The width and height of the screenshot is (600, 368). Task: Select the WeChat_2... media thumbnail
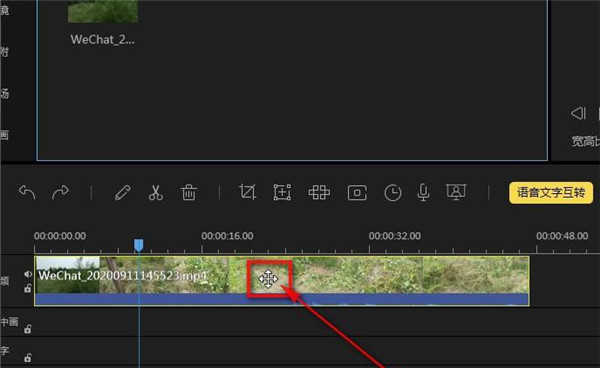[103, 11]
